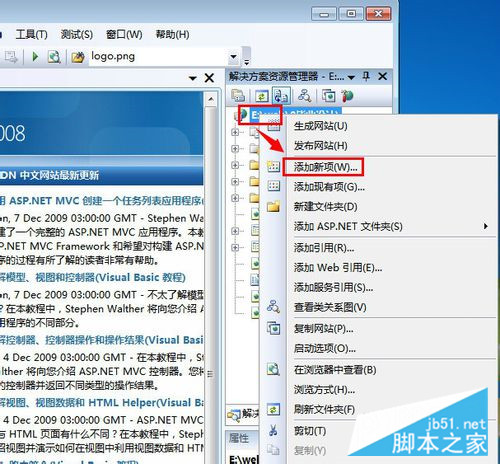Open the logo.png combo box dropdown arrow

pyautogui.click(x=234, y=56)
